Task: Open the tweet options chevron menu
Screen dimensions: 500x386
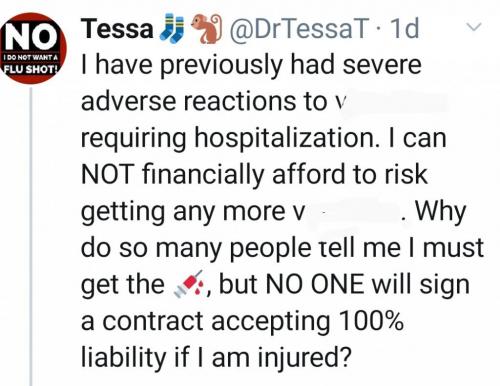Action: click(474, 27)
